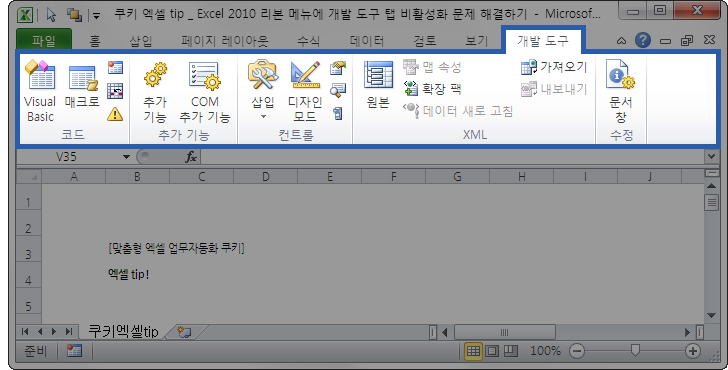Toggle 디자인 모드 (Design Mode)
Viewport: 728px width, 370px height.
(305, 91)
